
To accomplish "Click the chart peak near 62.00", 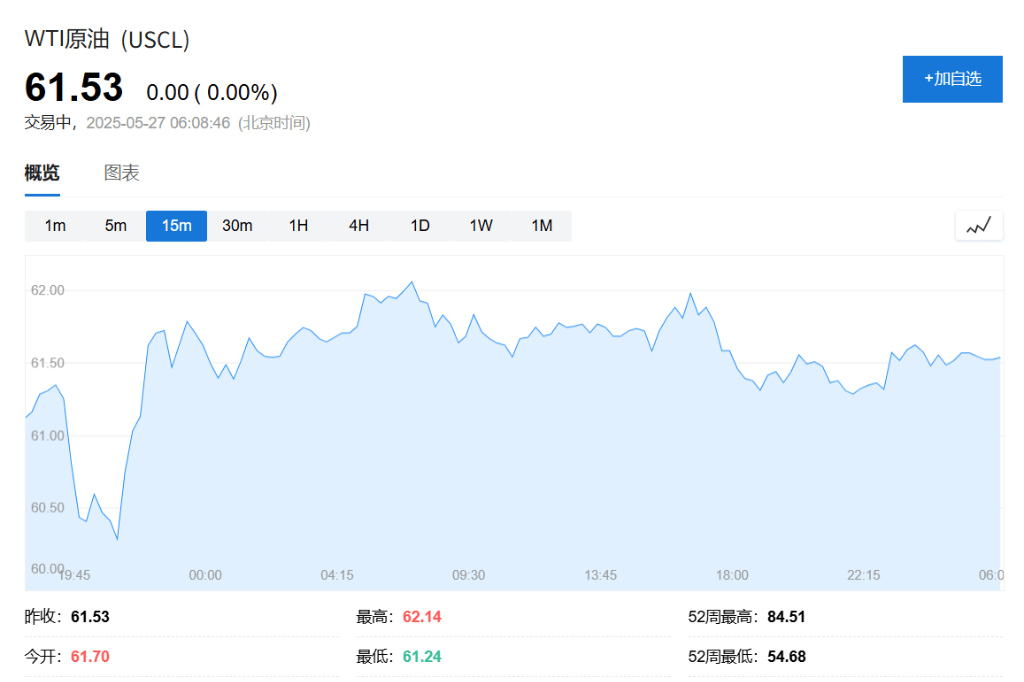I will (x=411, y=282).
